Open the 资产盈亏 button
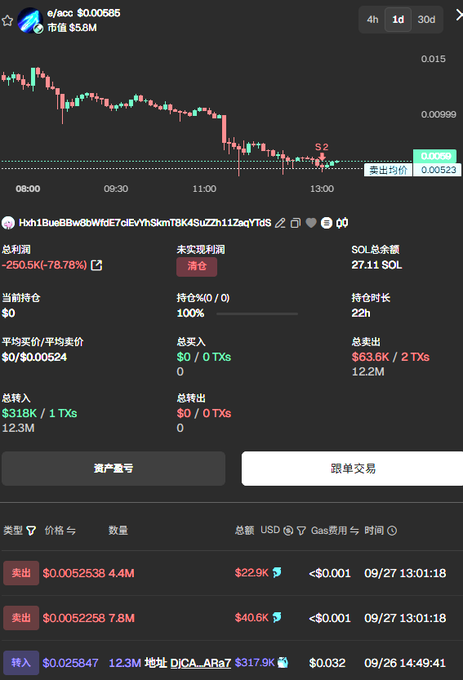 113,468
